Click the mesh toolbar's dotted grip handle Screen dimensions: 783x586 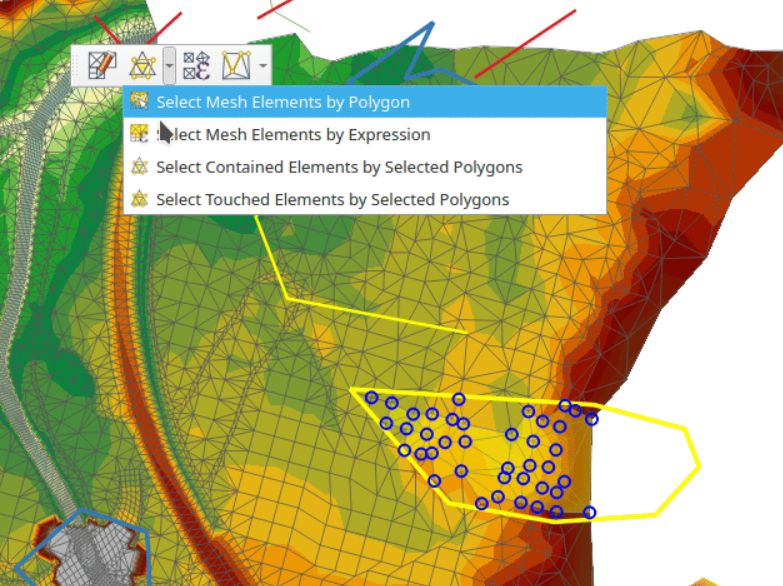(77, 65)
